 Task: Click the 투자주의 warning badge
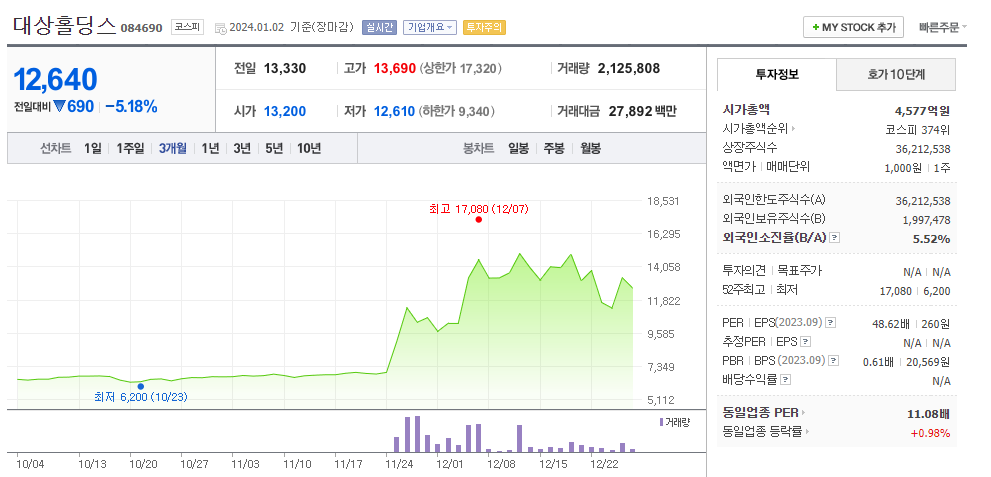(x=484, y=27)
